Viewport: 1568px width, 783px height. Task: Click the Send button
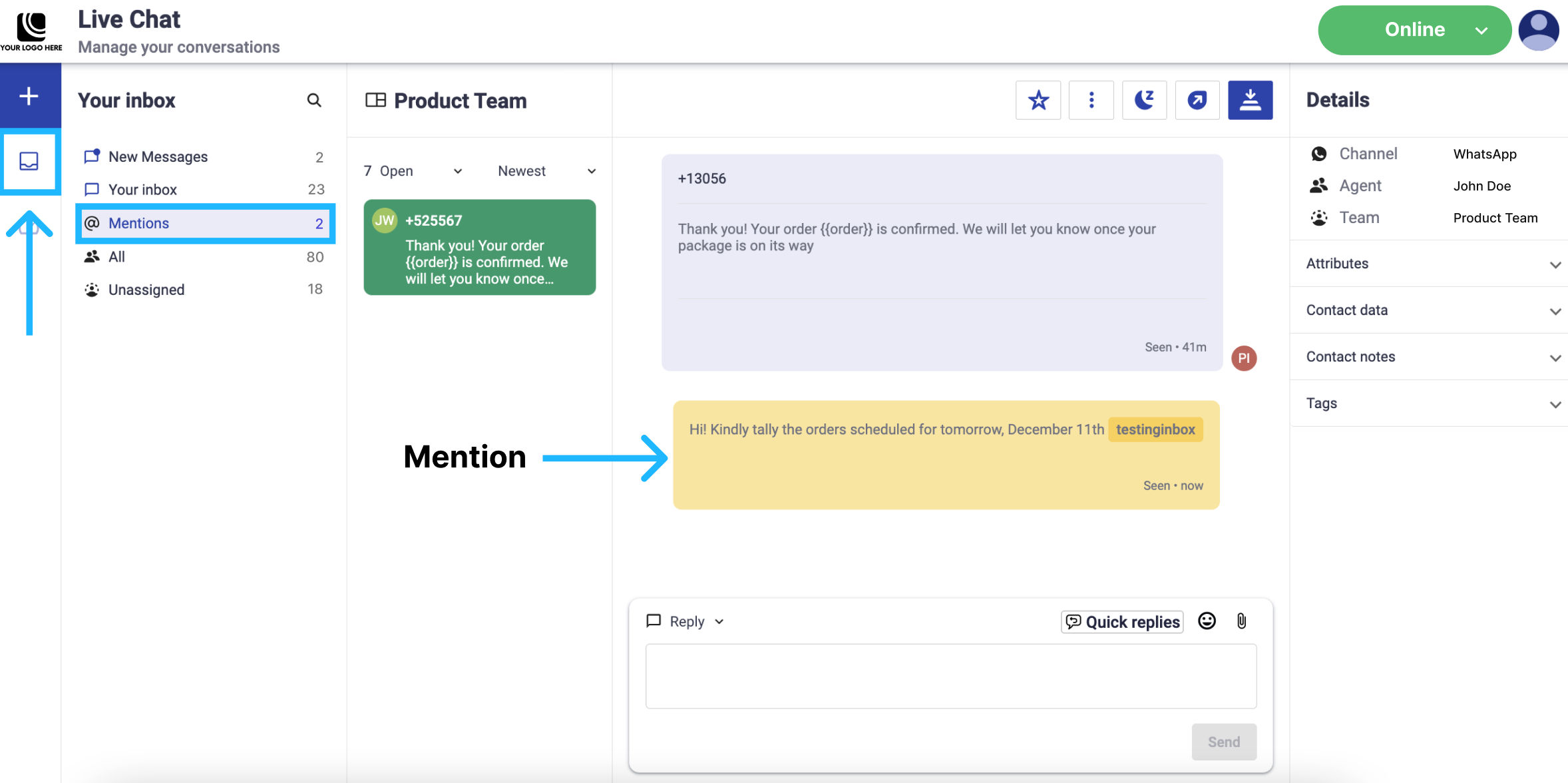[1223, 742]
